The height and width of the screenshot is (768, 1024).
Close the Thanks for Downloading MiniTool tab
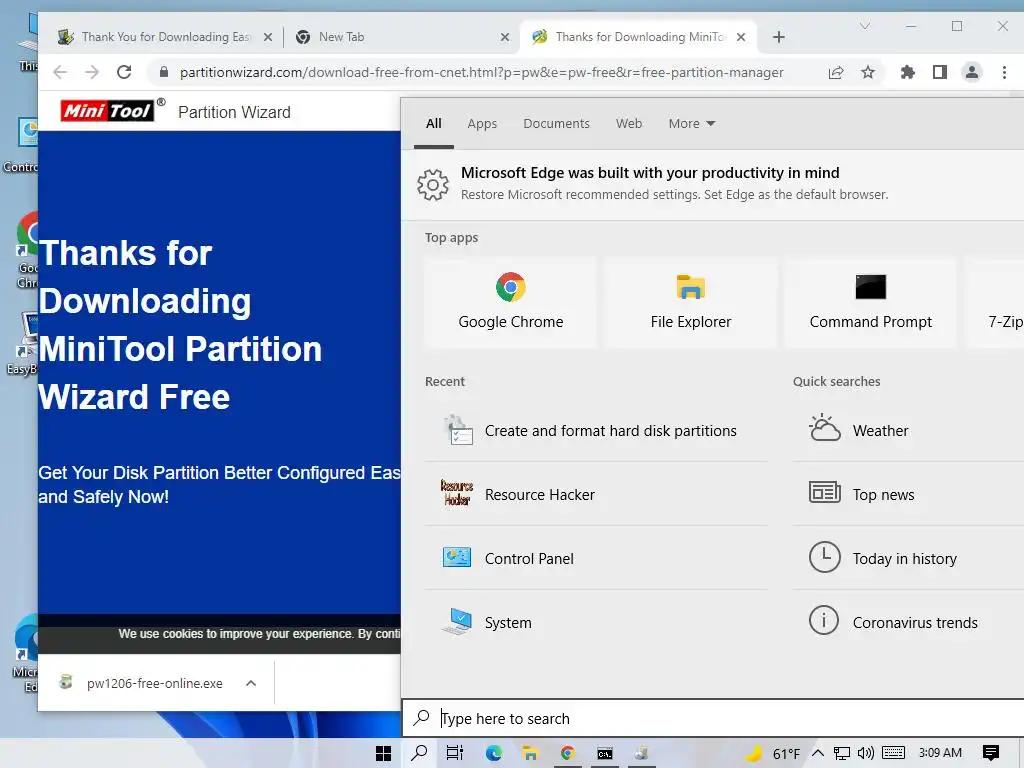(741, 37)
